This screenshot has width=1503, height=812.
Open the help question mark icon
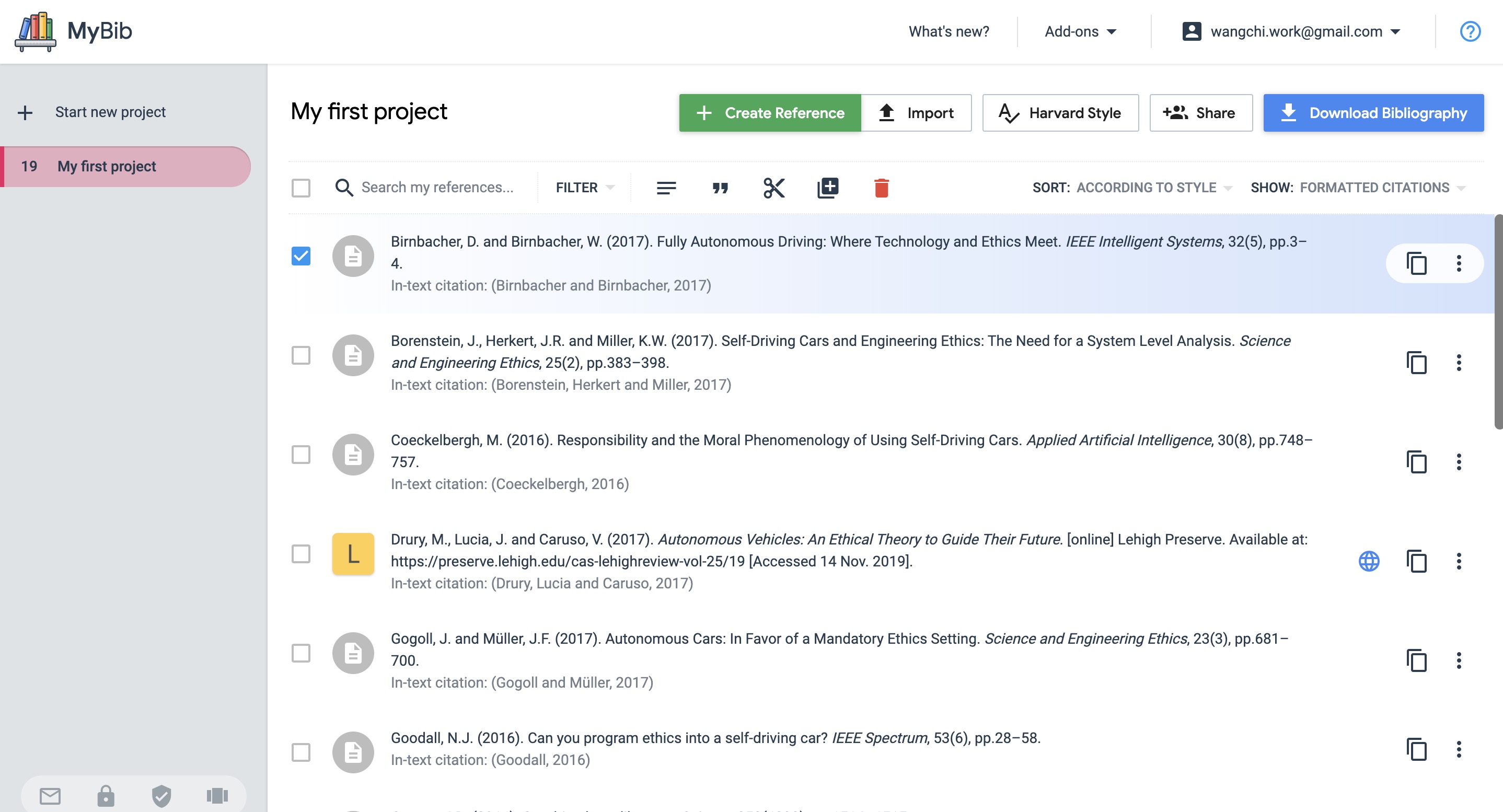1470,31
